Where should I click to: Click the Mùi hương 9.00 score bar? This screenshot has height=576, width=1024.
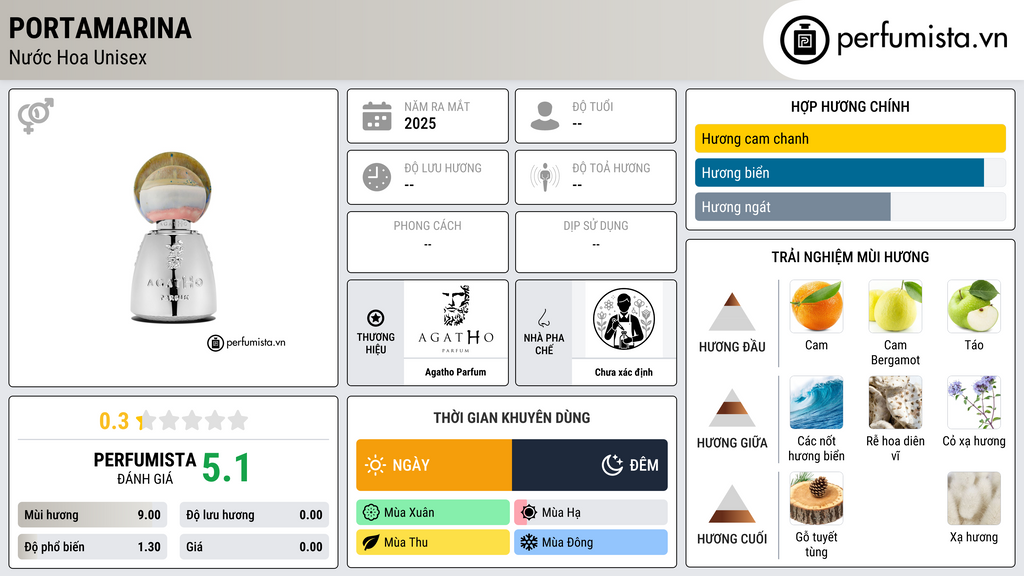point(92,515)
